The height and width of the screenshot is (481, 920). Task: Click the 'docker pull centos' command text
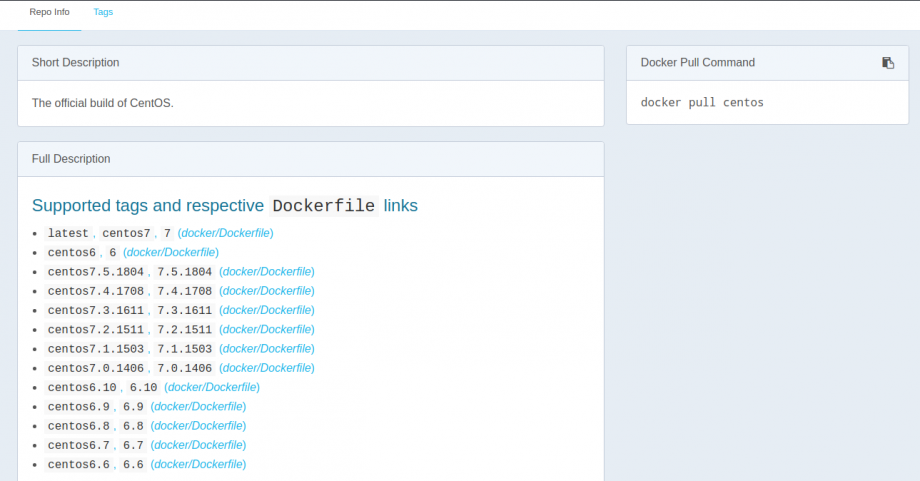(x=702, y=103)
